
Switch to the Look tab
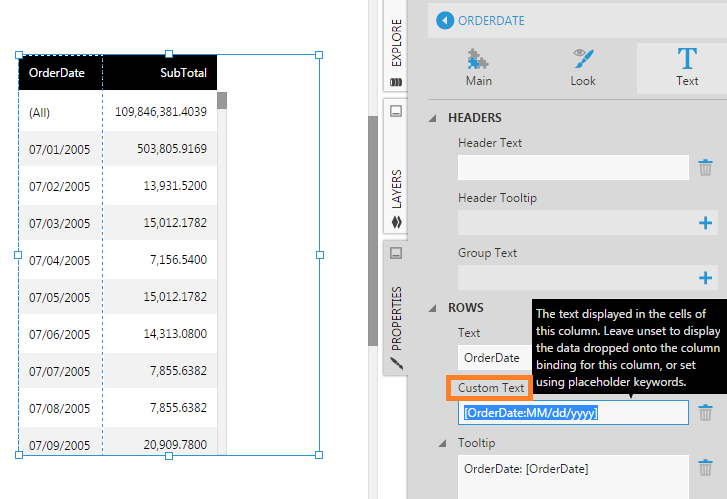(x=582, y=68)
